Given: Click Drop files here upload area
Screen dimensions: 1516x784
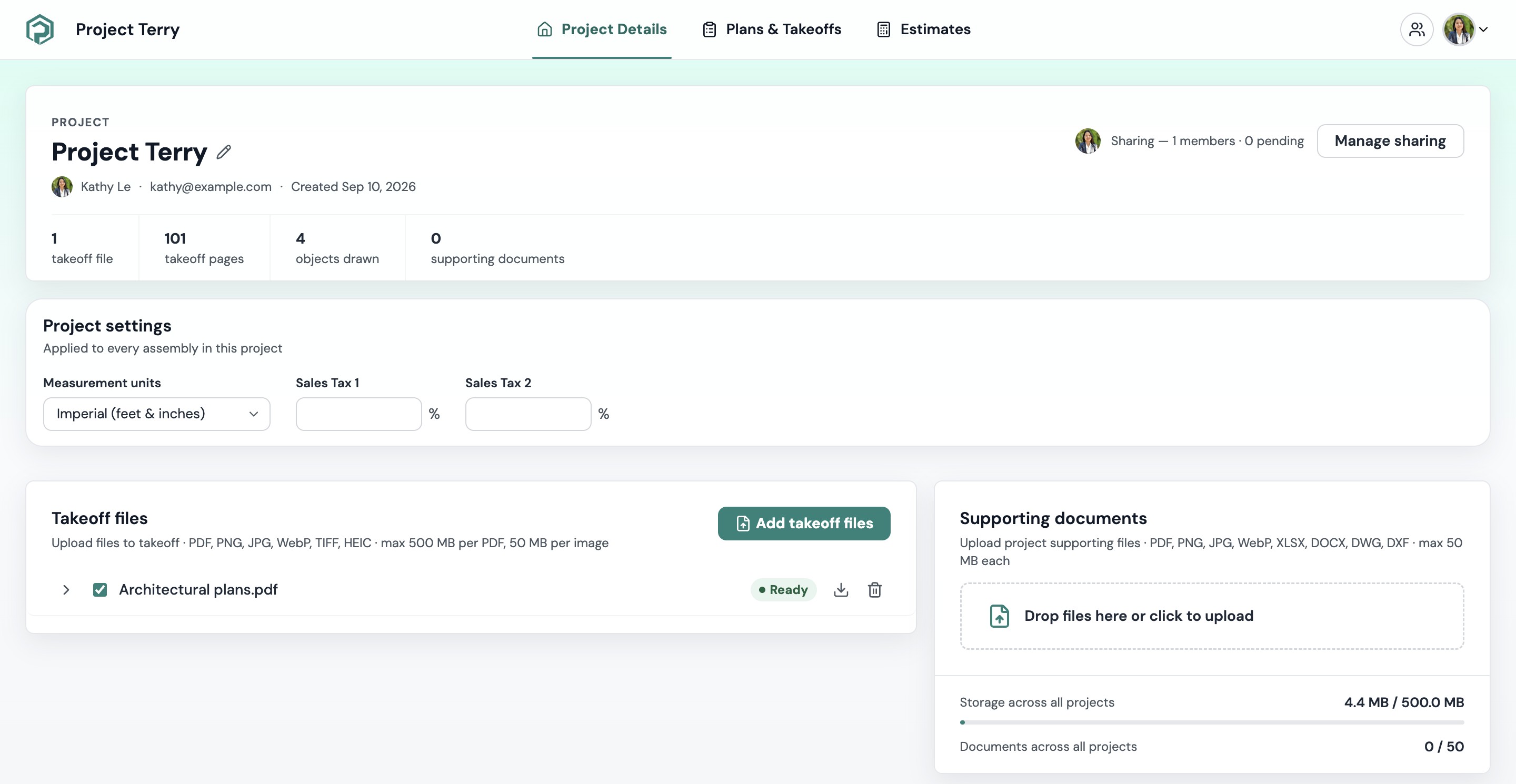Looking at the screenshot, I should point(1212,616).
